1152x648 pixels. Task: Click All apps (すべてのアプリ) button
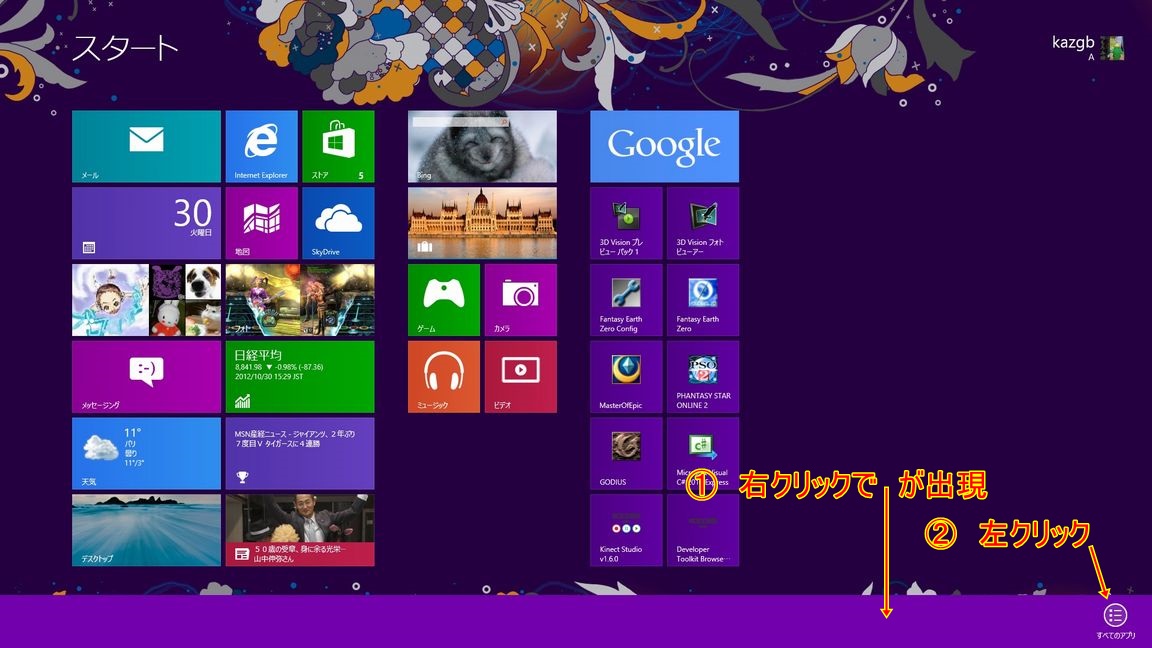(1115, 621)
